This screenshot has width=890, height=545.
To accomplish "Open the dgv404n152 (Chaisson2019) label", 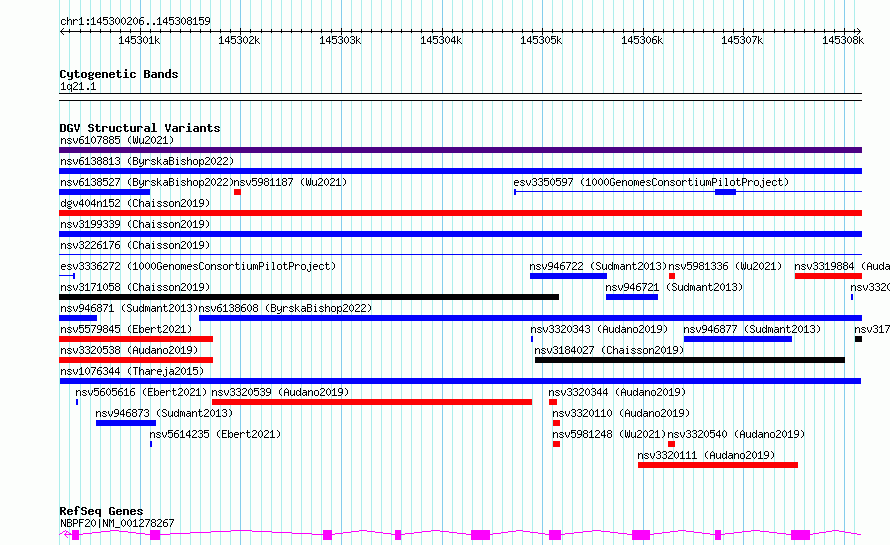I will pyautogui.click(x=135, y=203).
